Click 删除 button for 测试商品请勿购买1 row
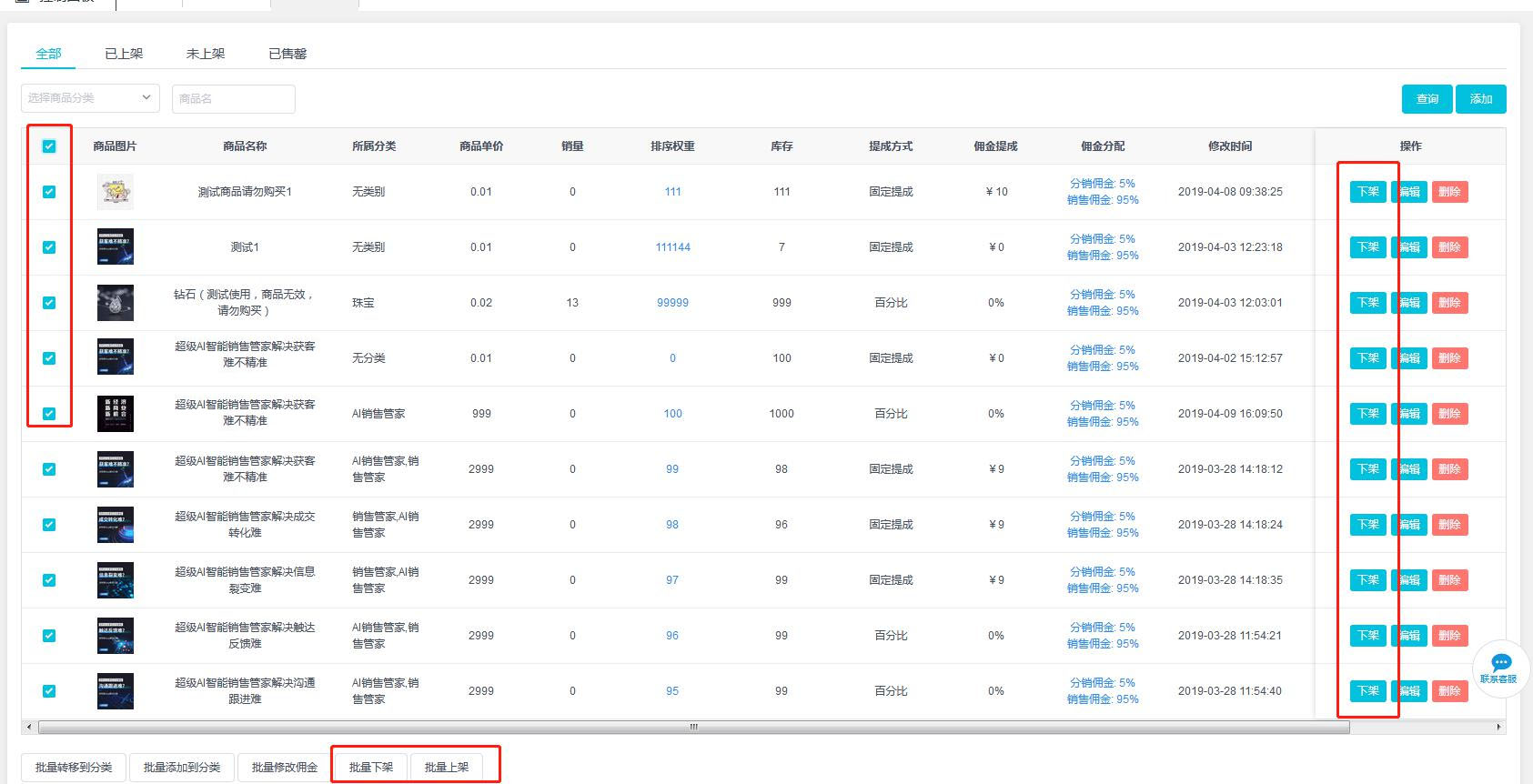1533x784 pixels. coord(1449,192)
